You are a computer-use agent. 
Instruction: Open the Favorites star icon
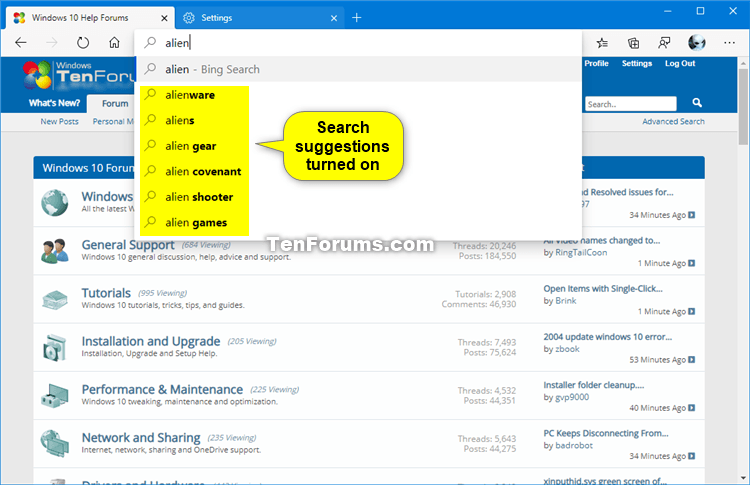pyautogui.click(x=602, y=43)
